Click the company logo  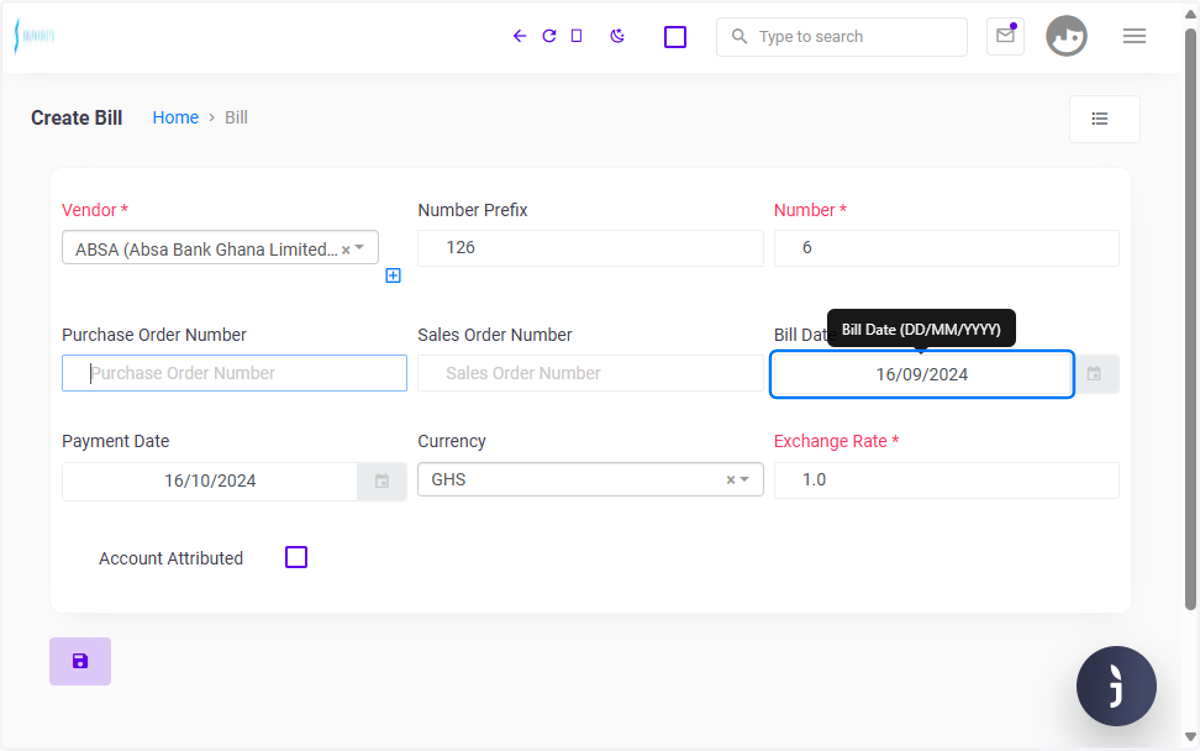point(34,36)
